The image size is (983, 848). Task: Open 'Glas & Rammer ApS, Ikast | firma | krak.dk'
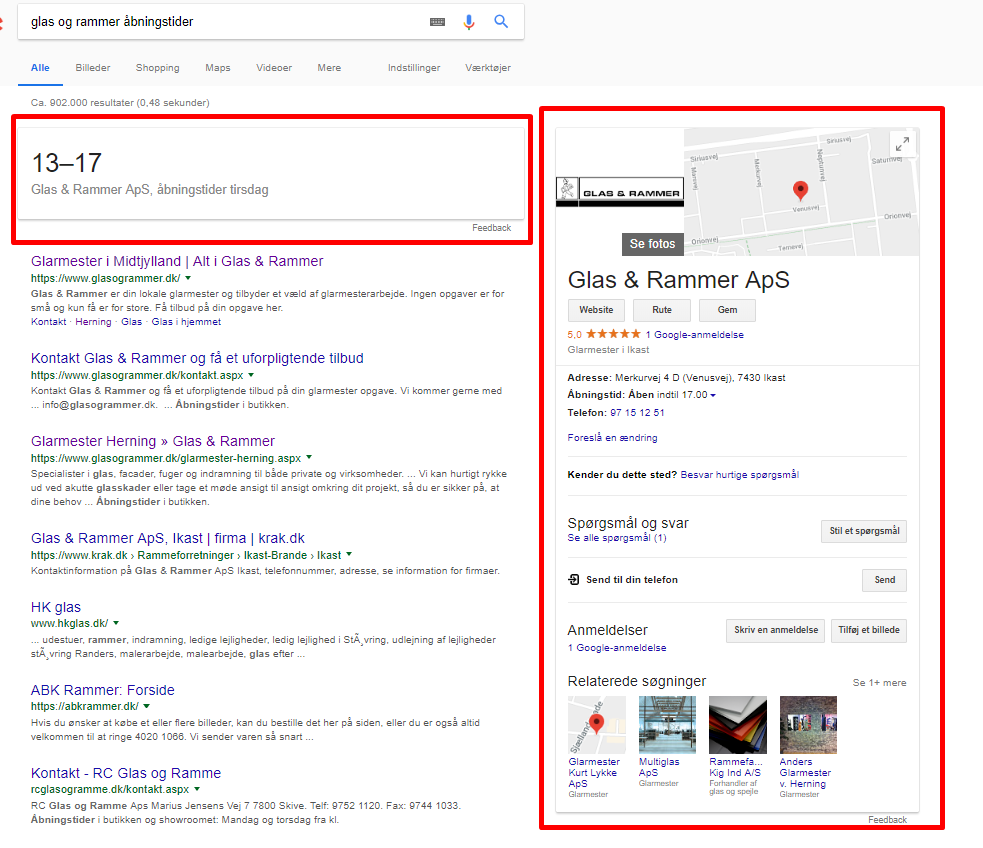(167, 538)
